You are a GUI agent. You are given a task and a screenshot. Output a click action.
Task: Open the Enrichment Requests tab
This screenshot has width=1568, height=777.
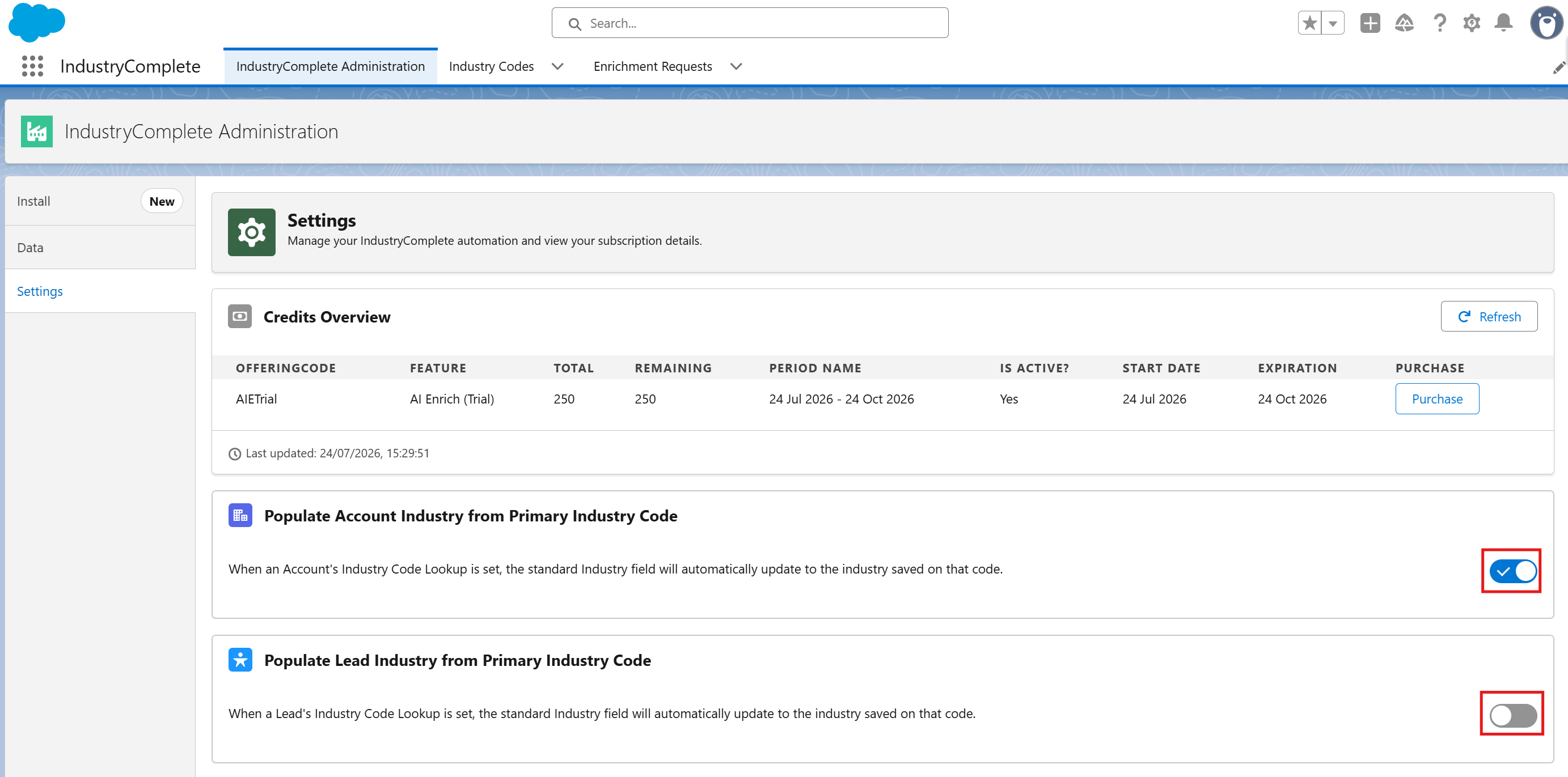click(653, 66)
